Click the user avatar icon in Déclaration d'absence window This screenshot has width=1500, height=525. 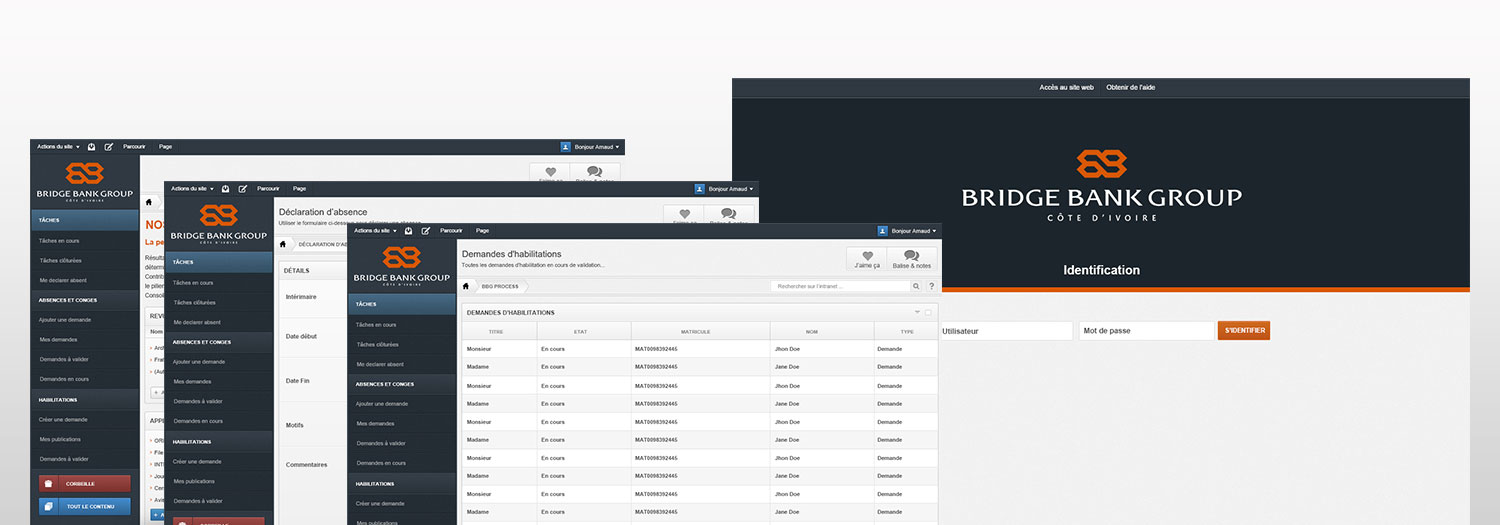click(x=700, y=188)
